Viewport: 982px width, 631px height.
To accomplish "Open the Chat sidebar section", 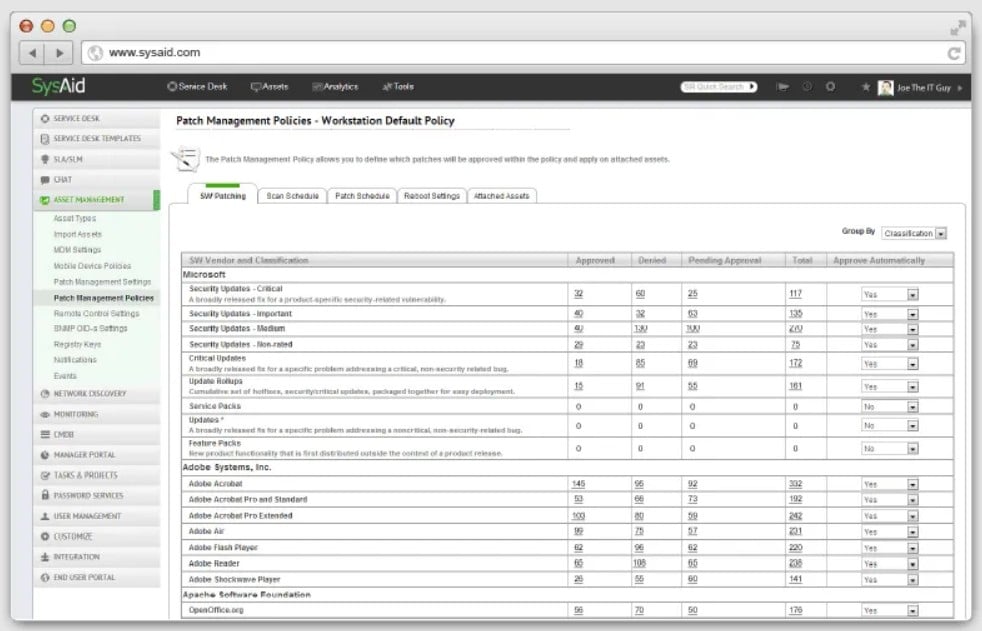I will click(x=96, y=180).
